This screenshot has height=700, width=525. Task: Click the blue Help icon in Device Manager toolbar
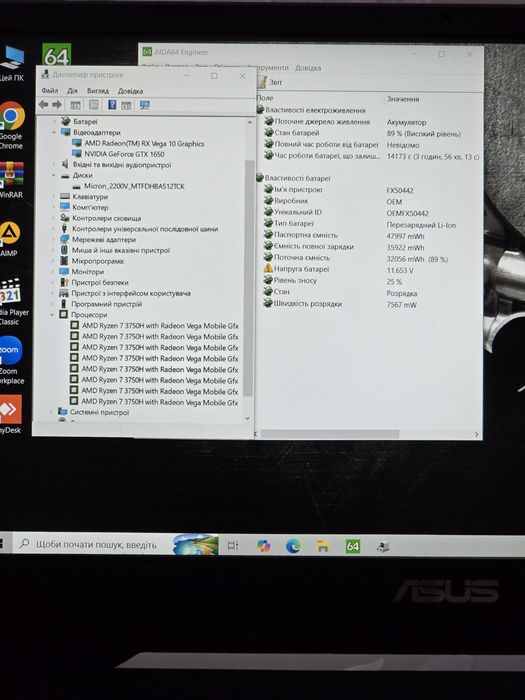(112, 105)
